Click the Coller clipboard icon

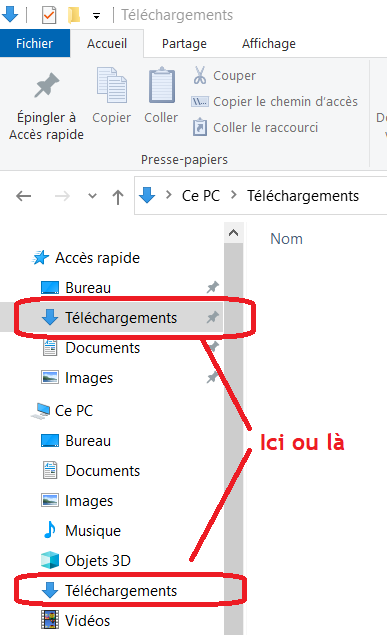tap(162, 85)
